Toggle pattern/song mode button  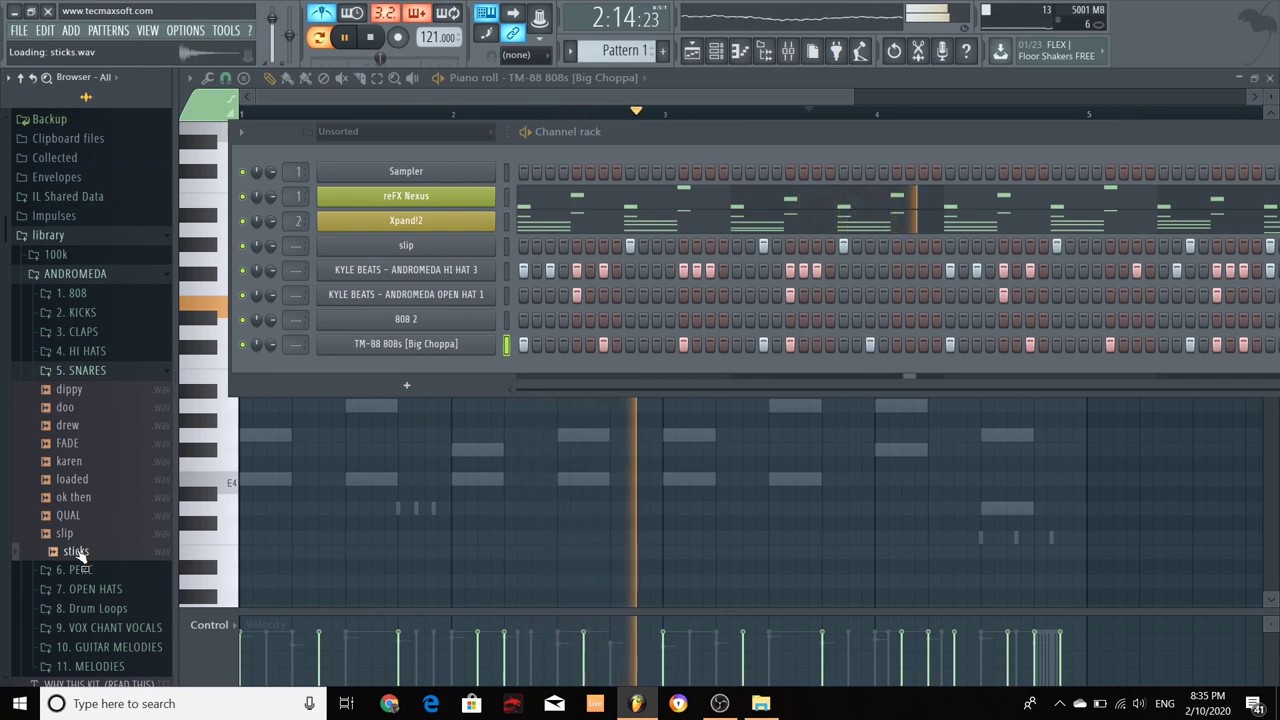(318, 37)
